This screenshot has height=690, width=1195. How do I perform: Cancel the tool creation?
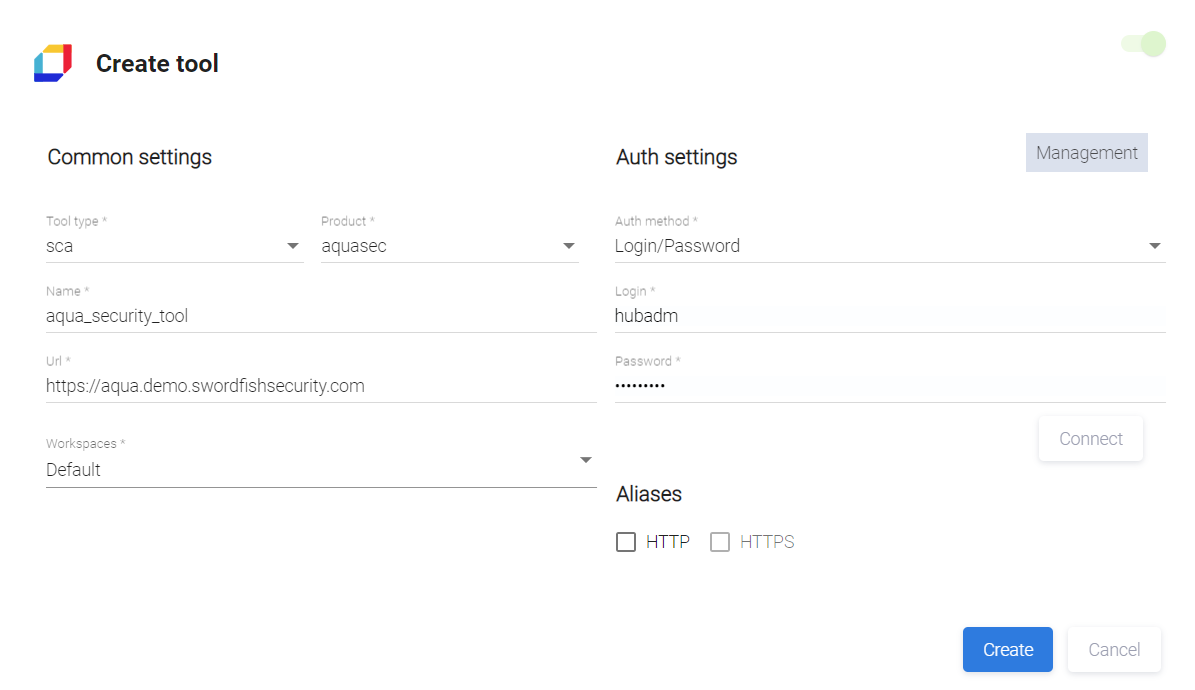pos(1114,650)
